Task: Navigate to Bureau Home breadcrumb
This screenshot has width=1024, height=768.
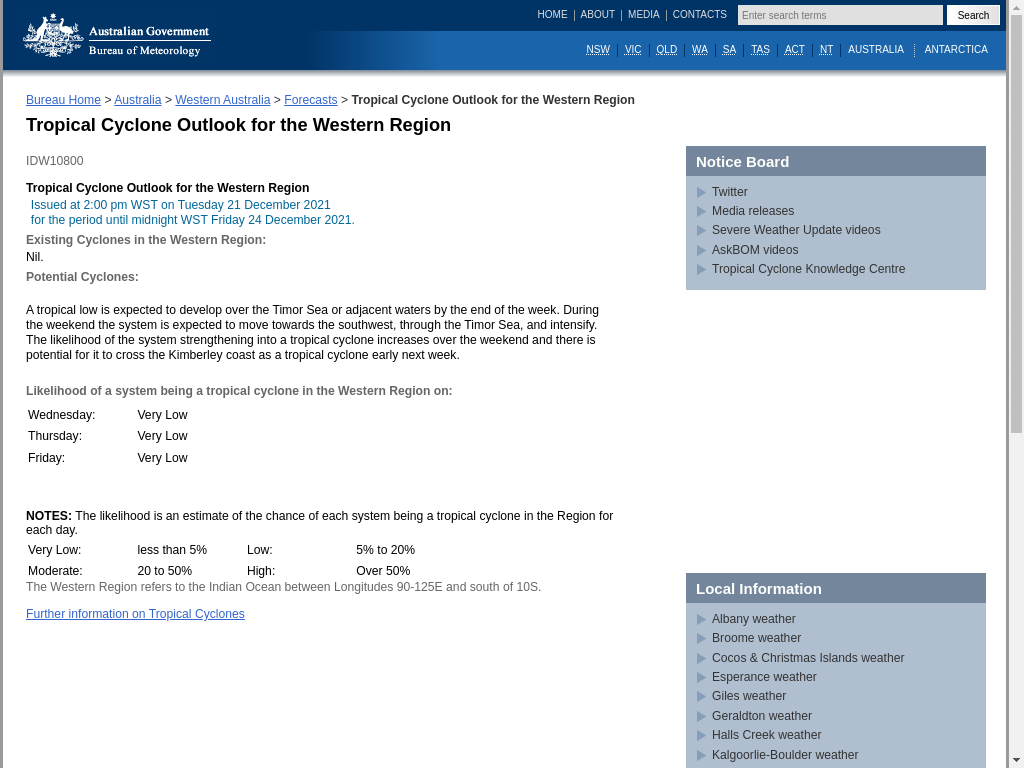Action: (63, 100)
